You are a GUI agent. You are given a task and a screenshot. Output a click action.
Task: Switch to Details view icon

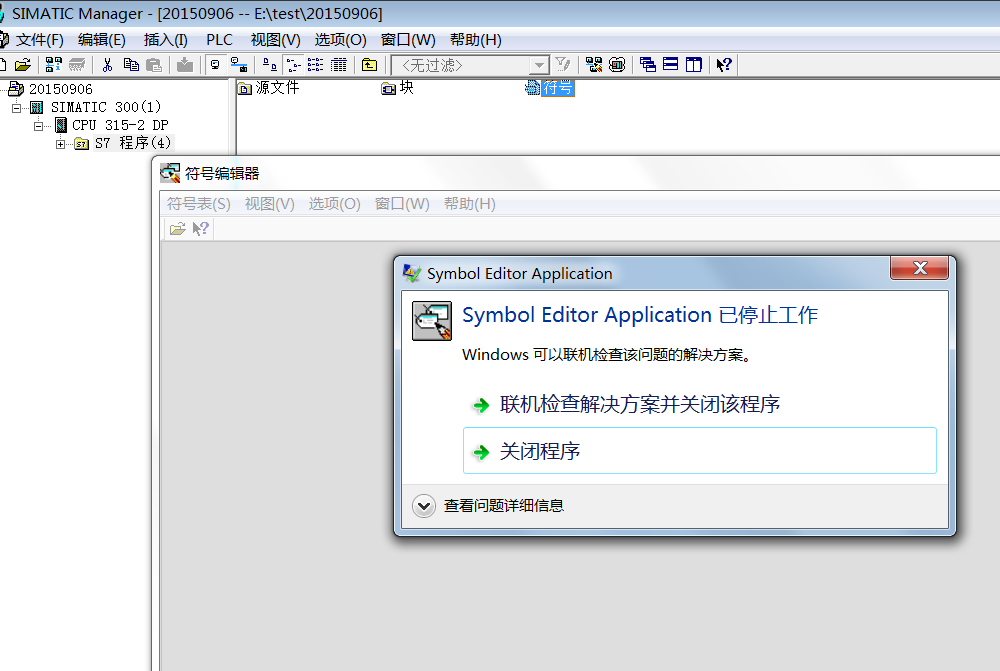point(339,64)
